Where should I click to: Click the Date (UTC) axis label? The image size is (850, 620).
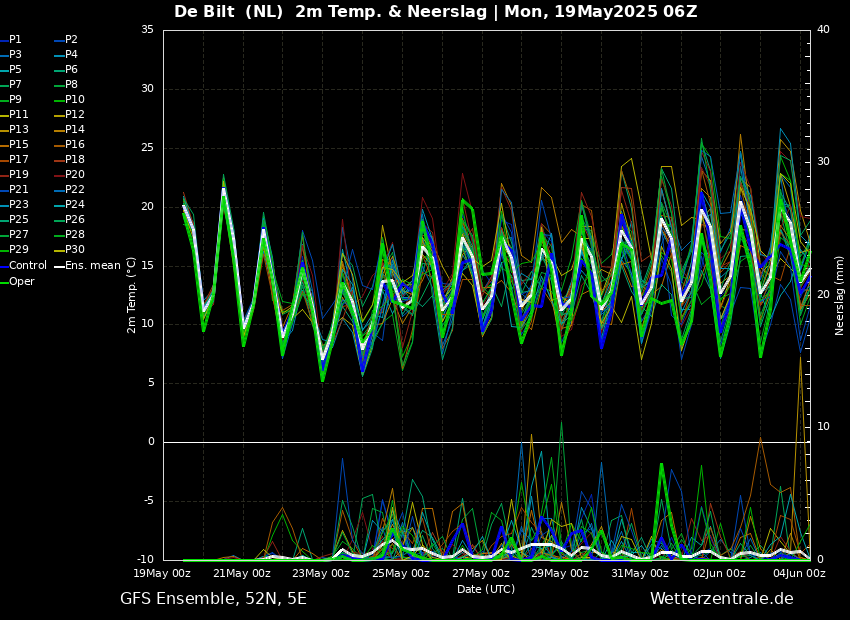coord(486,590)
